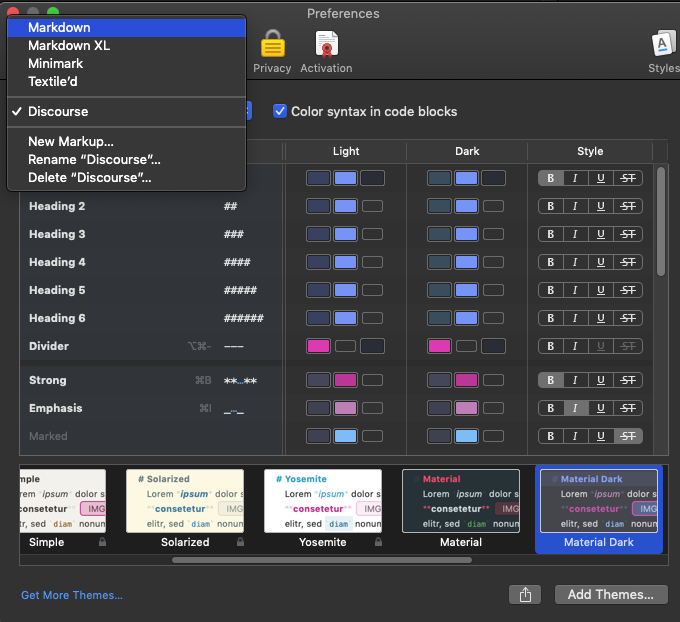Open the Get More Themes... link
The height and width of the screenshot is (622, 680).
coord(72,596)
